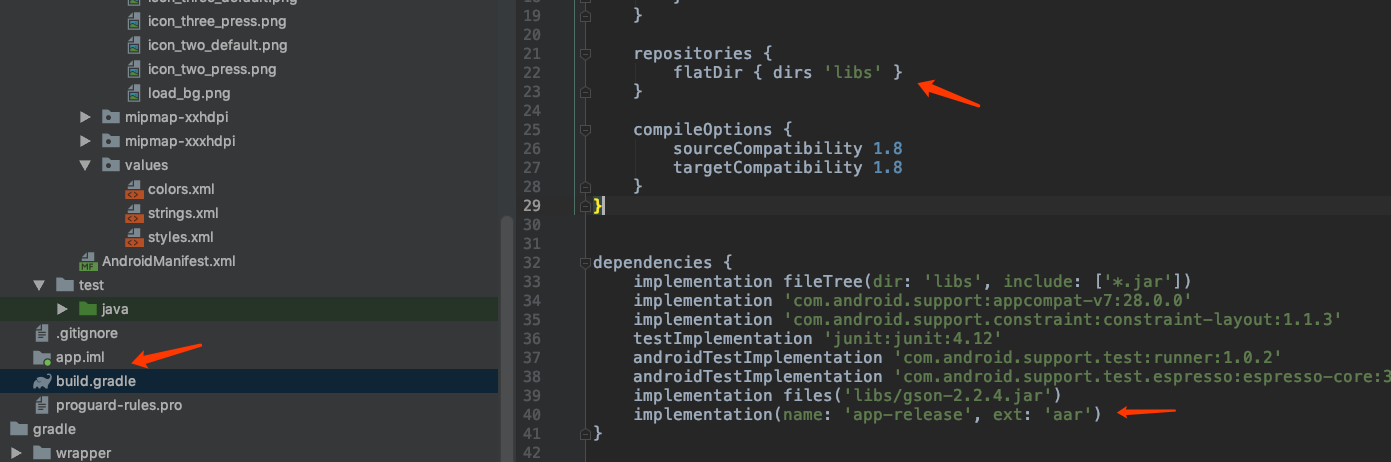Expand the mipmap-xxxhdpi folder arrow
Viewport: 1391px width, 462px height.
click(x=86, y=141)
